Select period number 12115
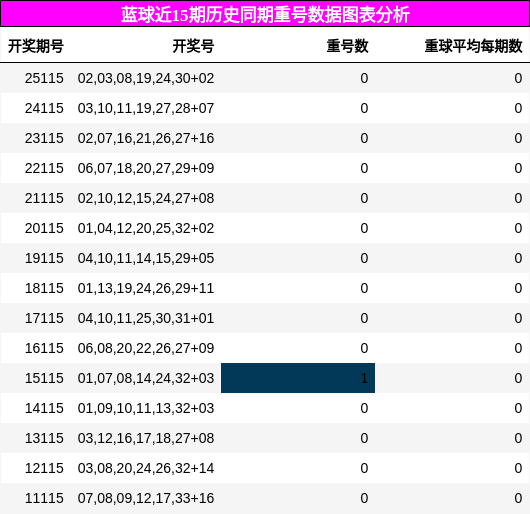This screenshot has width=530, height=514. [44, 468]
